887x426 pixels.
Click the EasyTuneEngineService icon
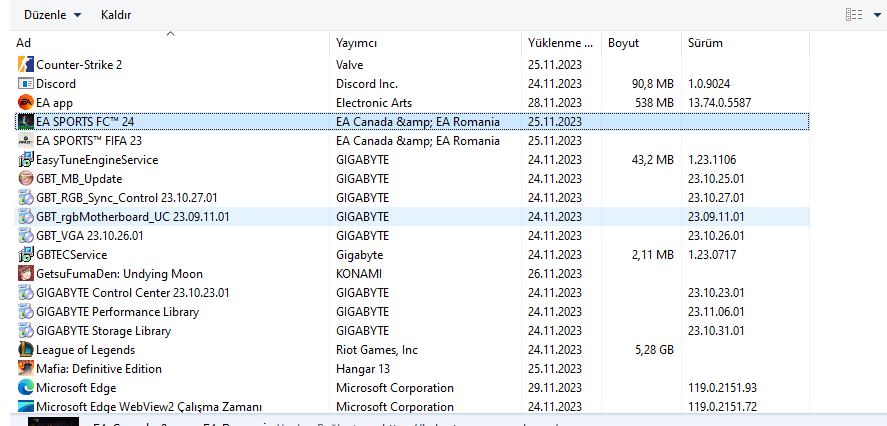26,160
